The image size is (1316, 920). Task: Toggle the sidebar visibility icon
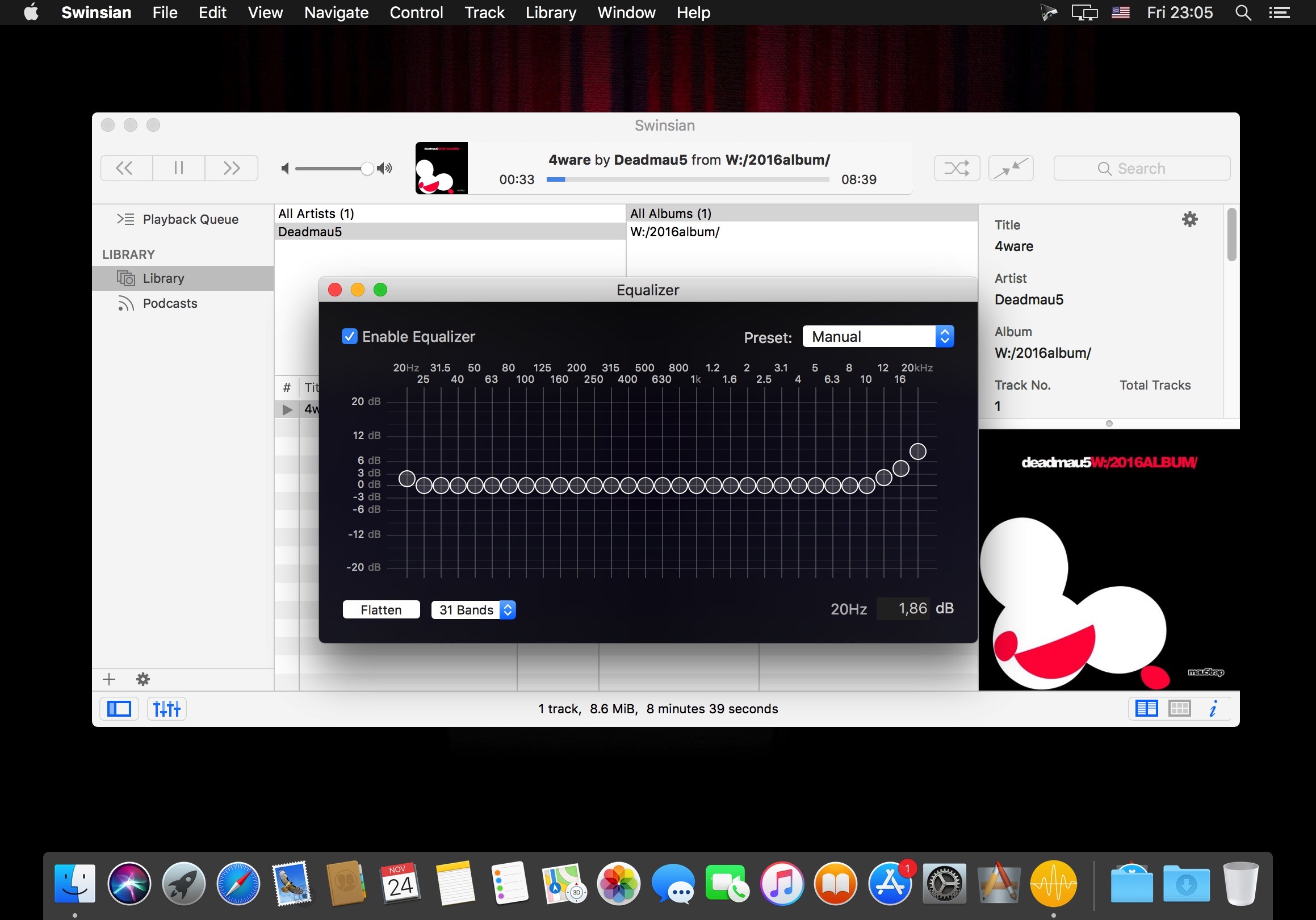(119, 709)
